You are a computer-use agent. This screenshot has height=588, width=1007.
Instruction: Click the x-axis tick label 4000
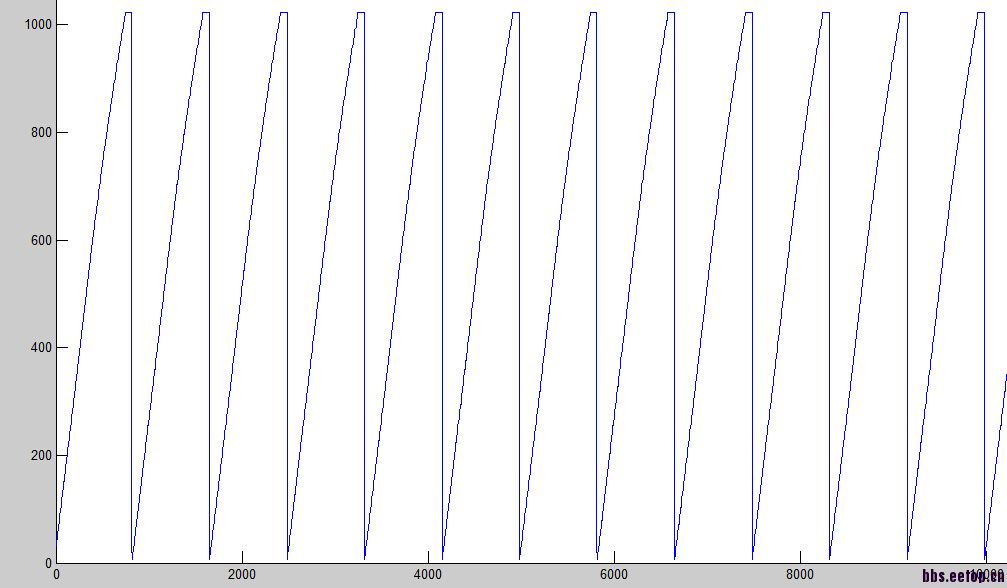[x=428, y=575]
